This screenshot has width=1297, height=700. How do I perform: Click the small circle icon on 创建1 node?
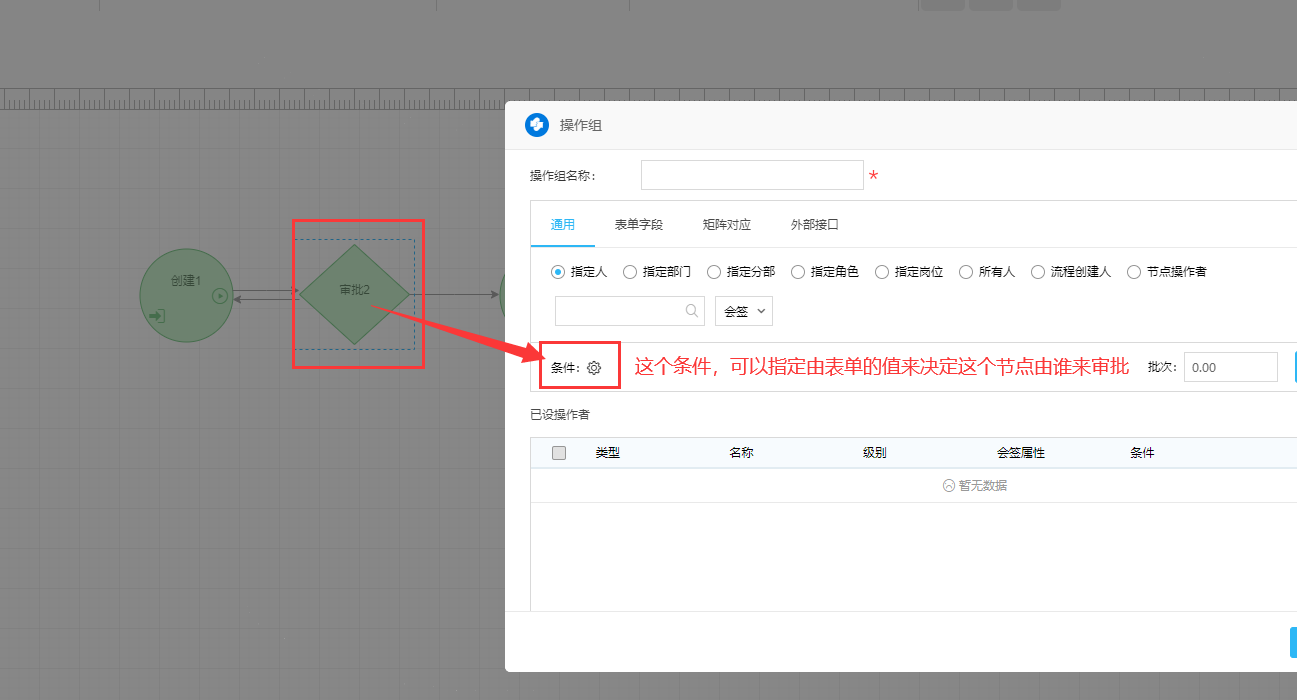218,295
